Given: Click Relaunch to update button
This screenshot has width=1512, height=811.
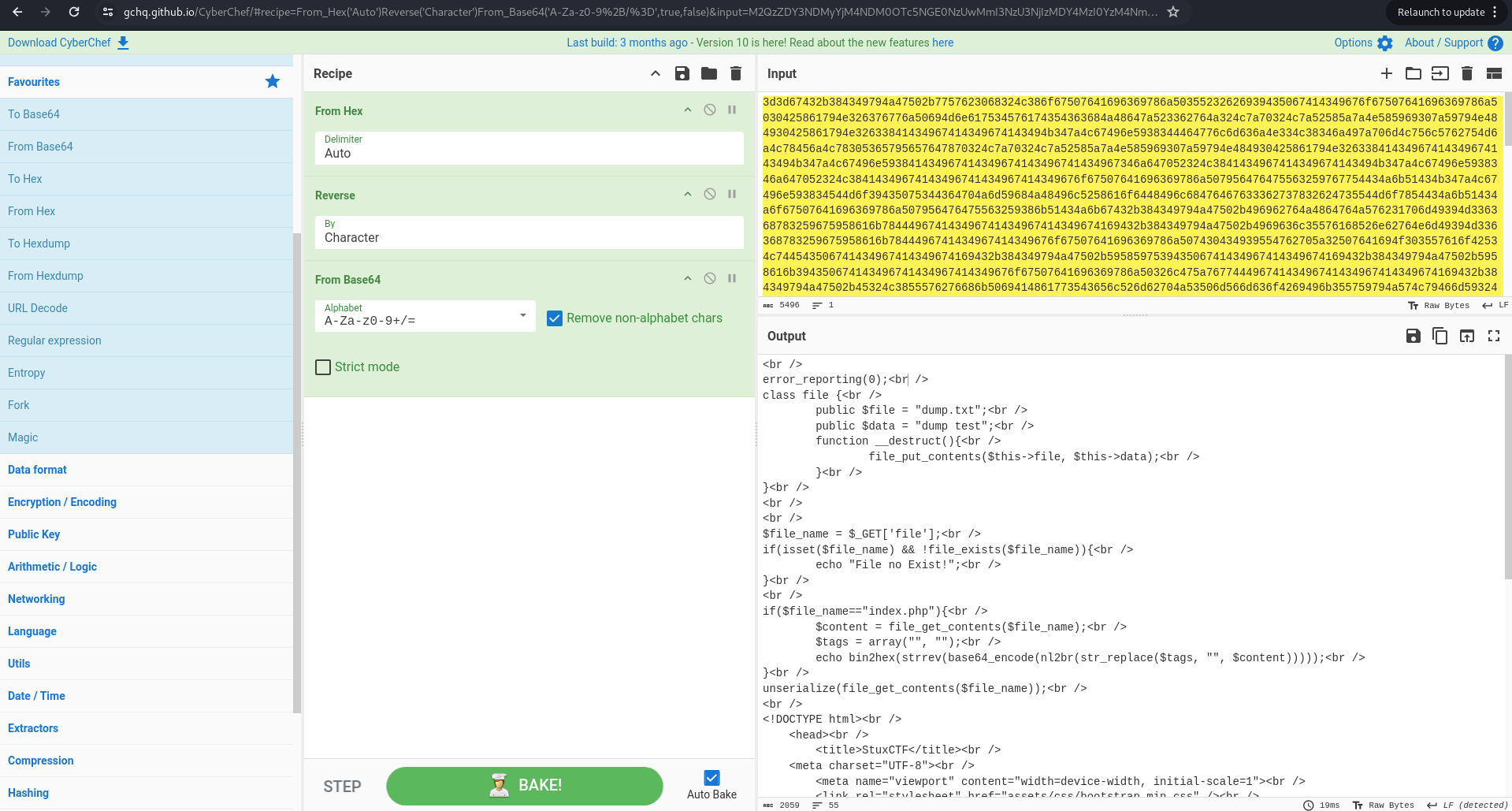Looking at the screenshot, I should 1447,12.
